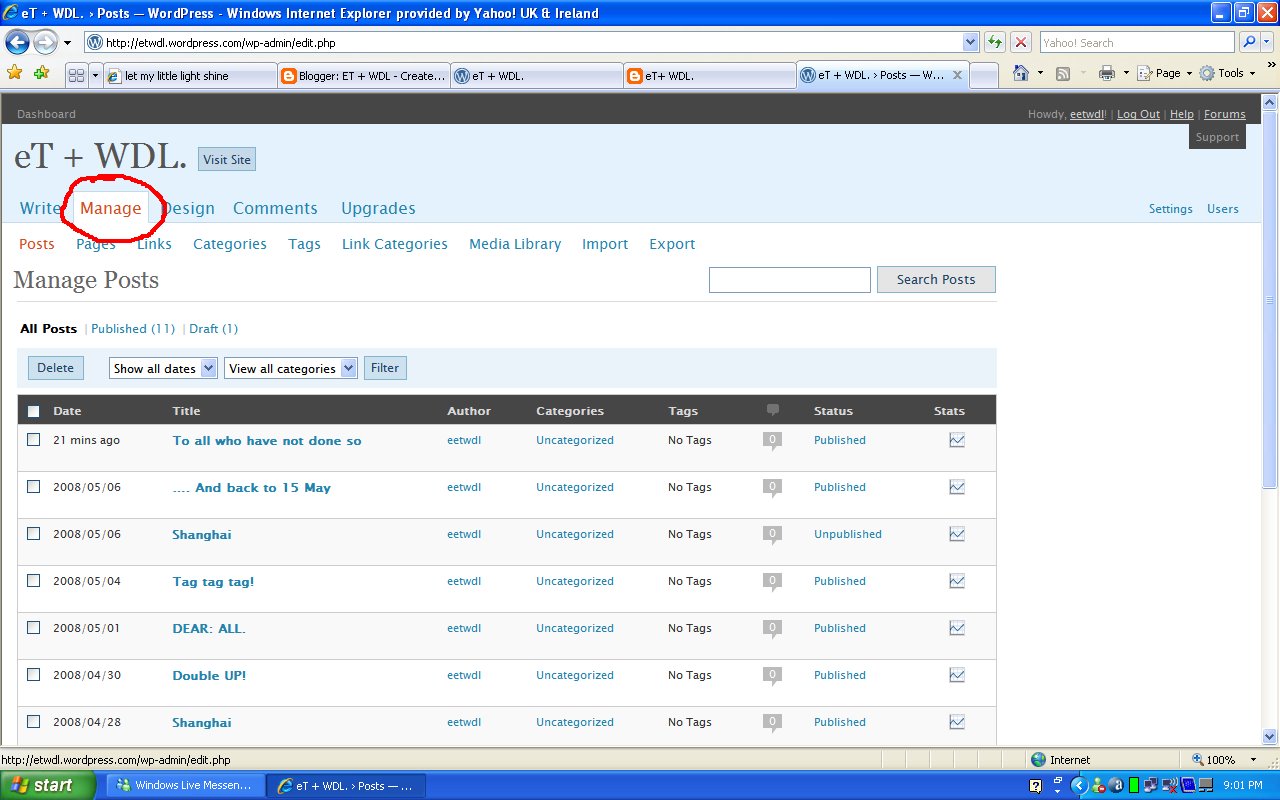Close the active 'eT + WDL. › Posts' tab
This screenshot has width=1280, height=800.
[957, 75]
